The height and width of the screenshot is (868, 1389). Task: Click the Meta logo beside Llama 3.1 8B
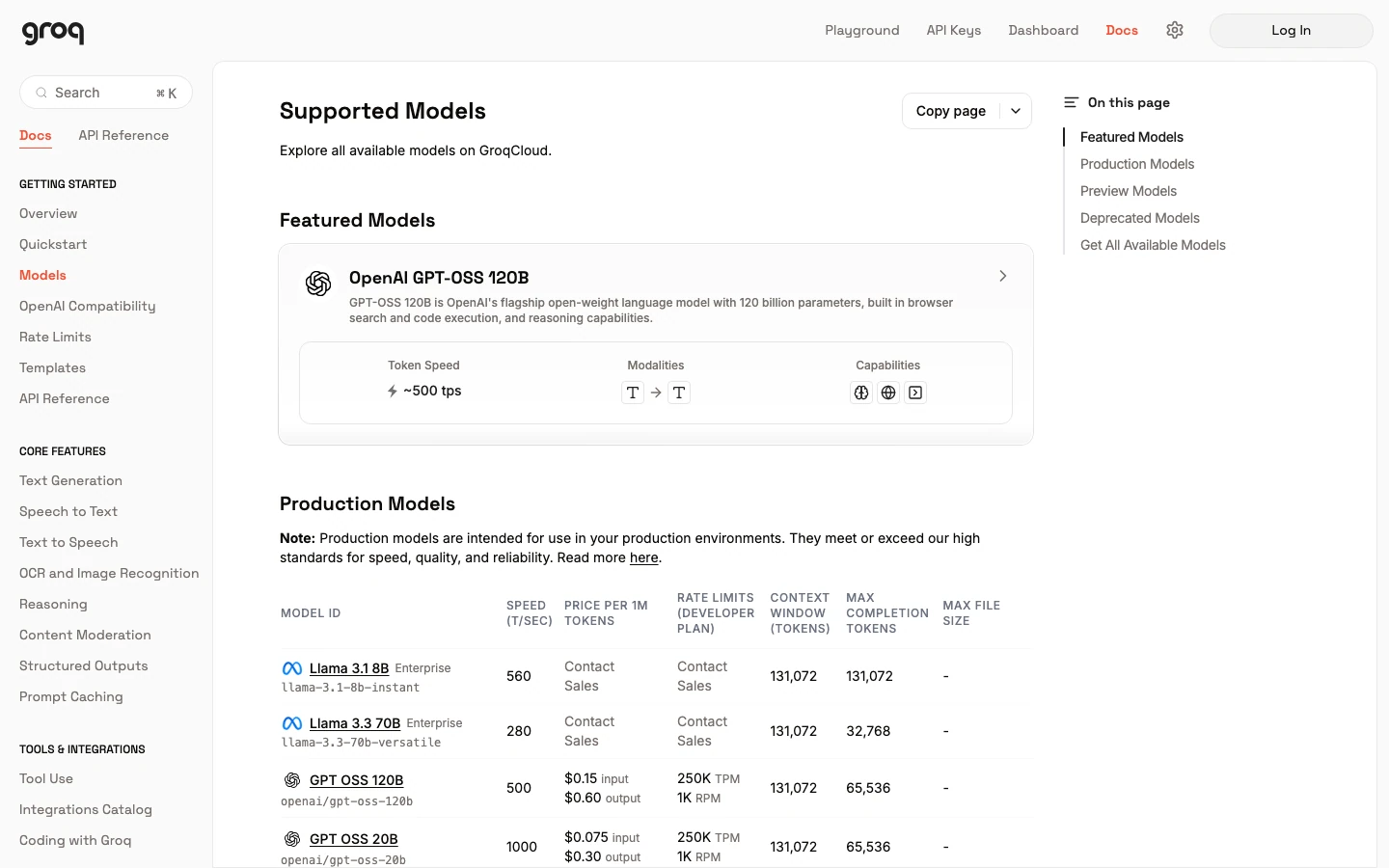click(x=292, y=668)
